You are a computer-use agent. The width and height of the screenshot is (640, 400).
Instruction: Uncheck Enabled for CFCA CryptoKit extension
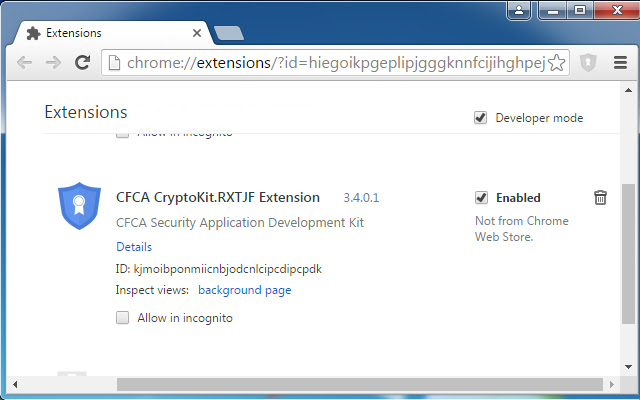pyautogui.click(x=481, y=198)
